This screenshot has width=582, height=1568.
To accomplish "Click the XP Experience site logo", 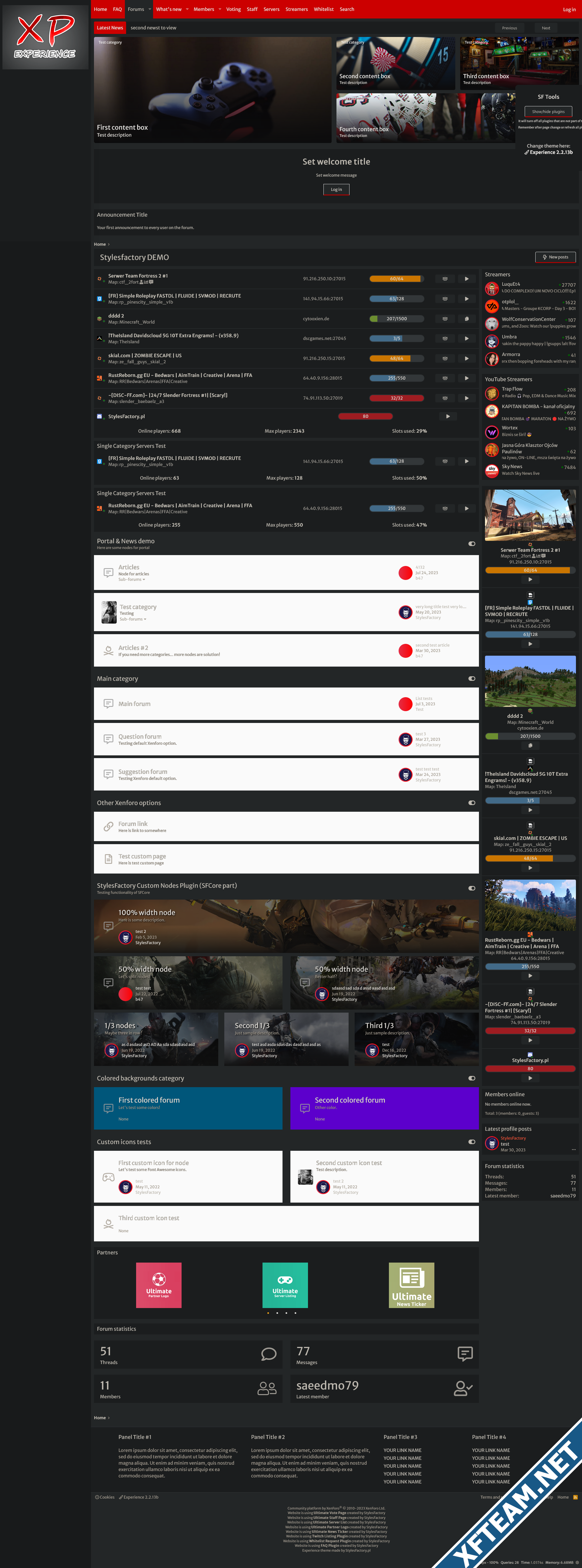I will pyautogui.click(x=45, y=37).
